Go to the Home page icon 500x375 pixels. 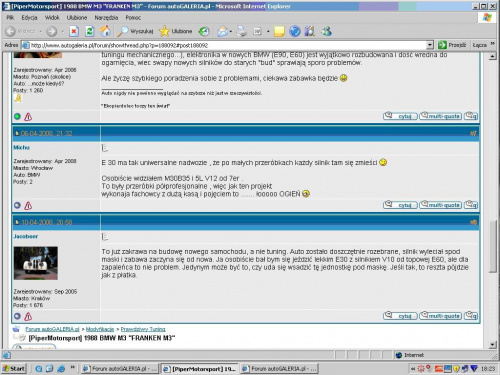click(x=105, y=31)
